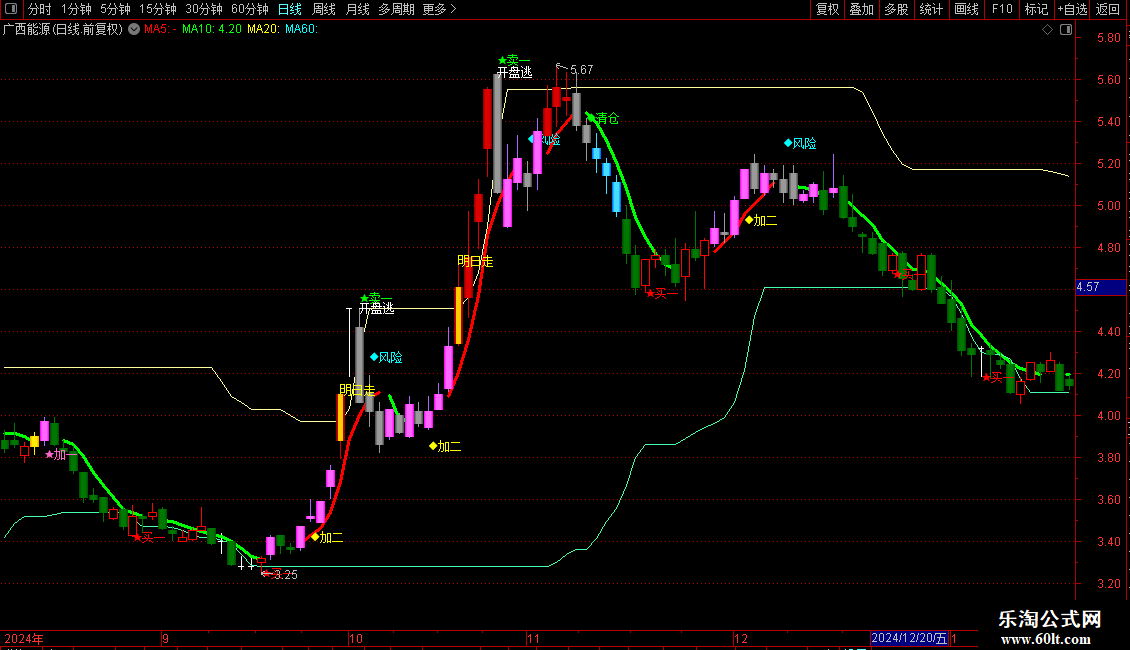The height and width of the screenshot is (650, 1130).
Task: Click the diamond marker icon near price axis
Action: coord(1047,30)
